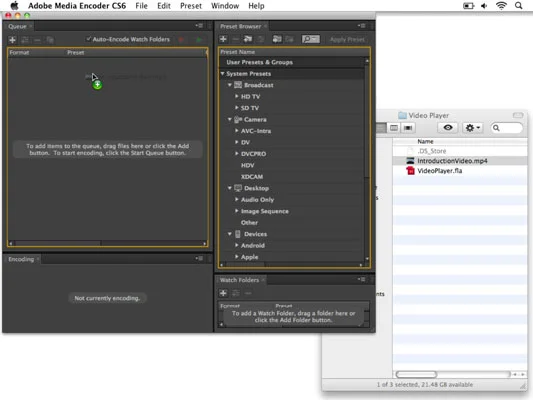This screenshot has height=400, width=533.
Task: Collapse the Camera preset category
Action: [230, 119]
